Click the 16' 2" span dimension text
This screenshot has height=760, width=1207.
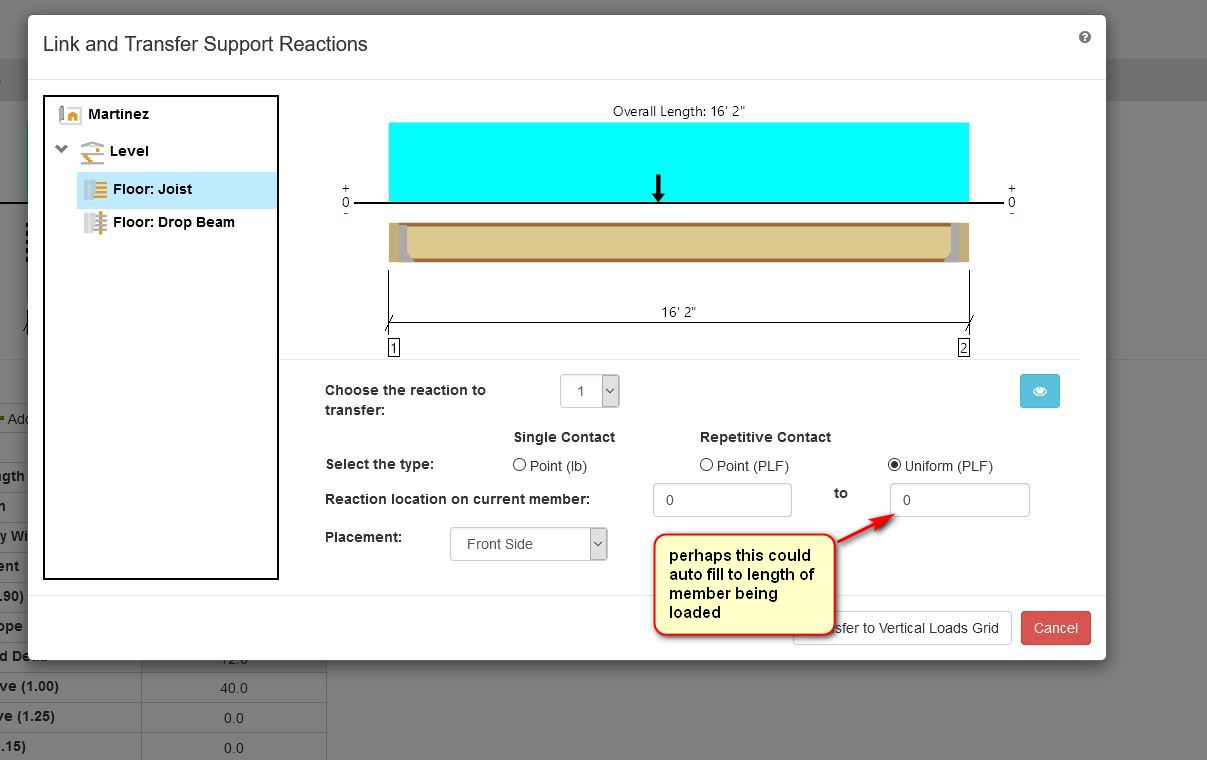[x=679, y=312]
